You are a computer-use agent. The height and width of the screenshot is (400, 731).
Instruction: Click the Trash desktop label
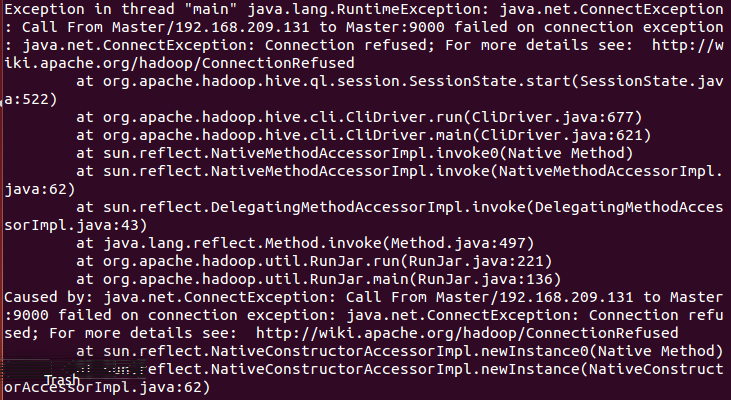(x=62, y=381)
